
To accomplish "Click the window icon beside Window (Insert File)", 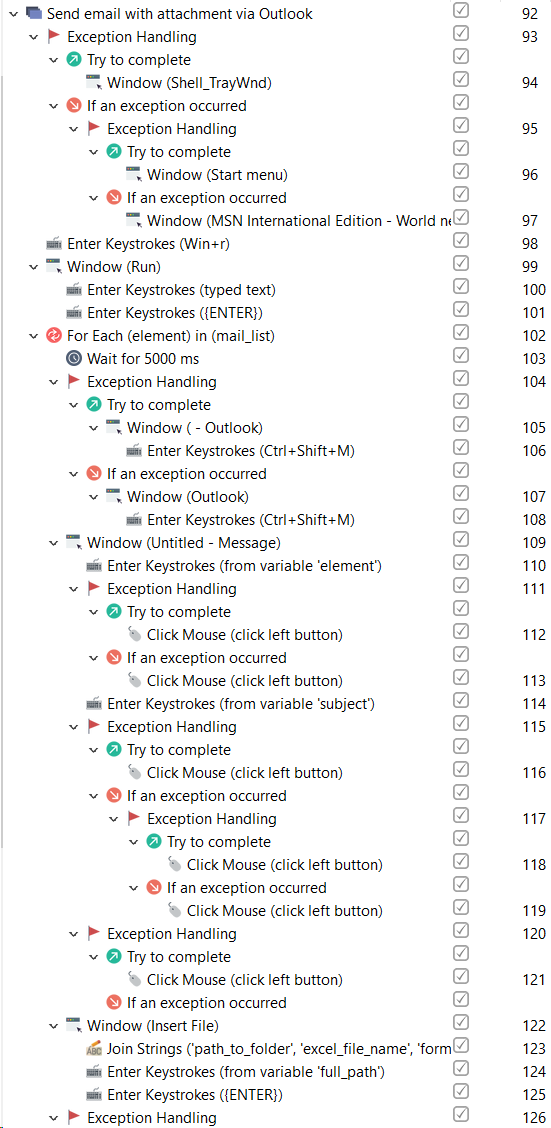I will 73,1025.
